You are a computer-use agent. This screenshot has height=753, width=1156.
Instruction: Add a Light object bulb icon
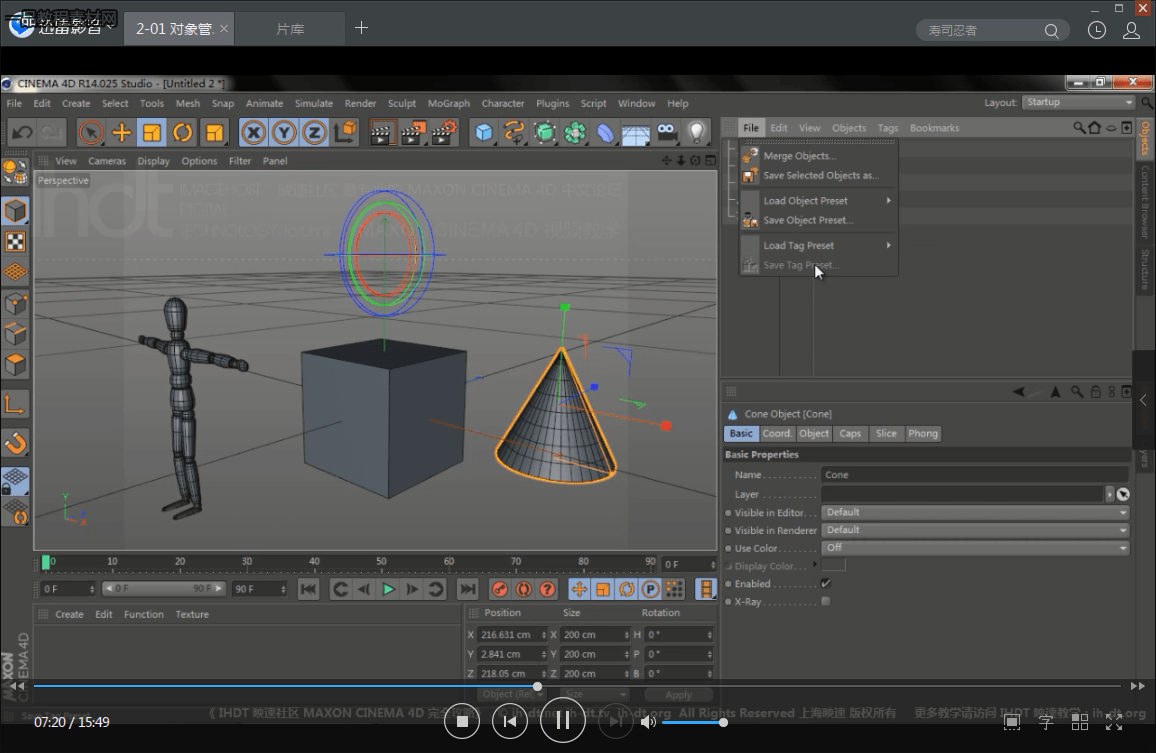coord(697,133)
